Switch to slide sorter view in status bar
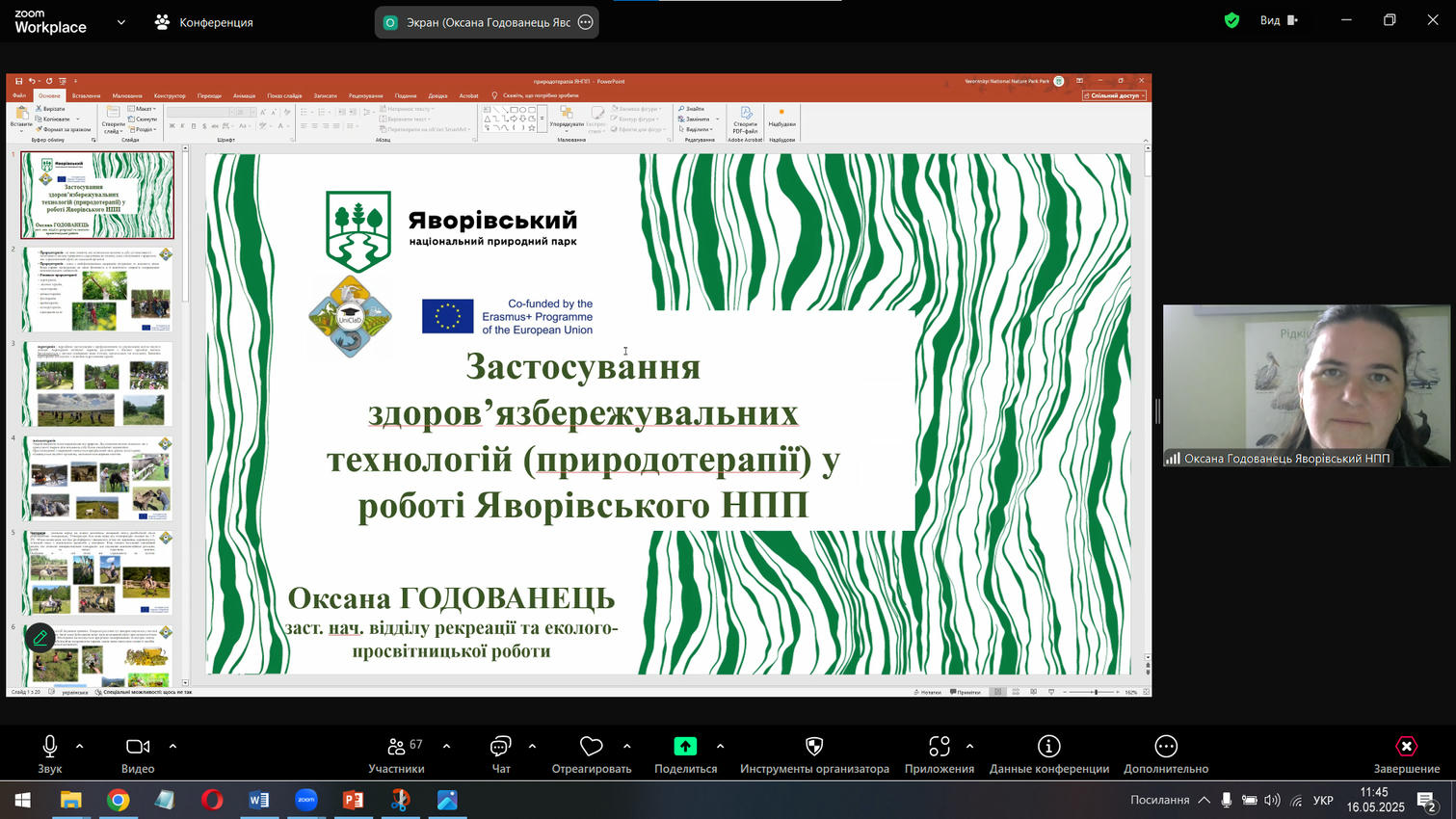Screen dimensions: 1456x819 tap(1016, 692)
